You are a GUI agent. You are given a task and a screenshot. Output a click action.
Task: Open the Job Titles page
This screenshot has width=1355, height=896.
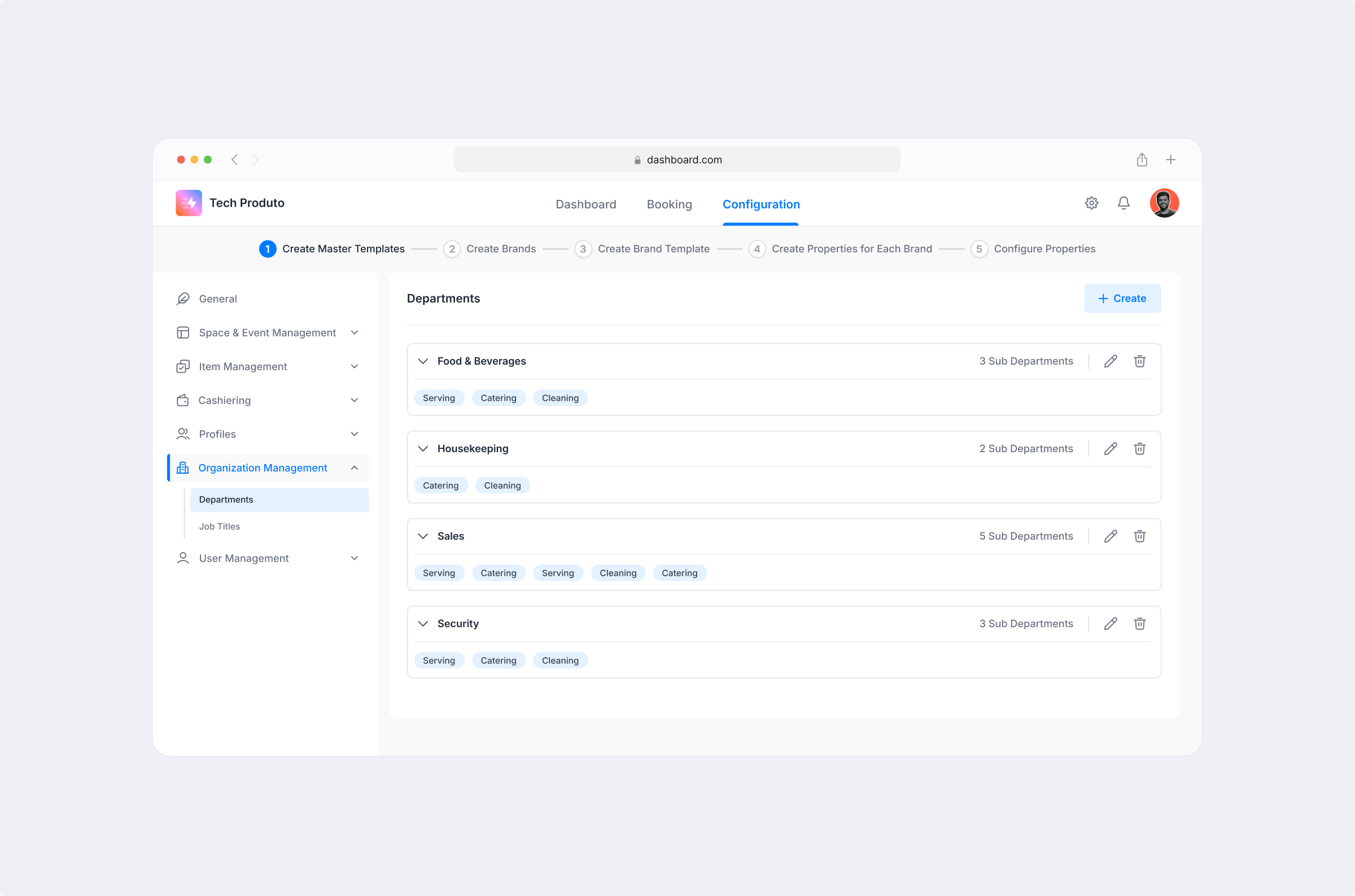click(x=220, y=526)
